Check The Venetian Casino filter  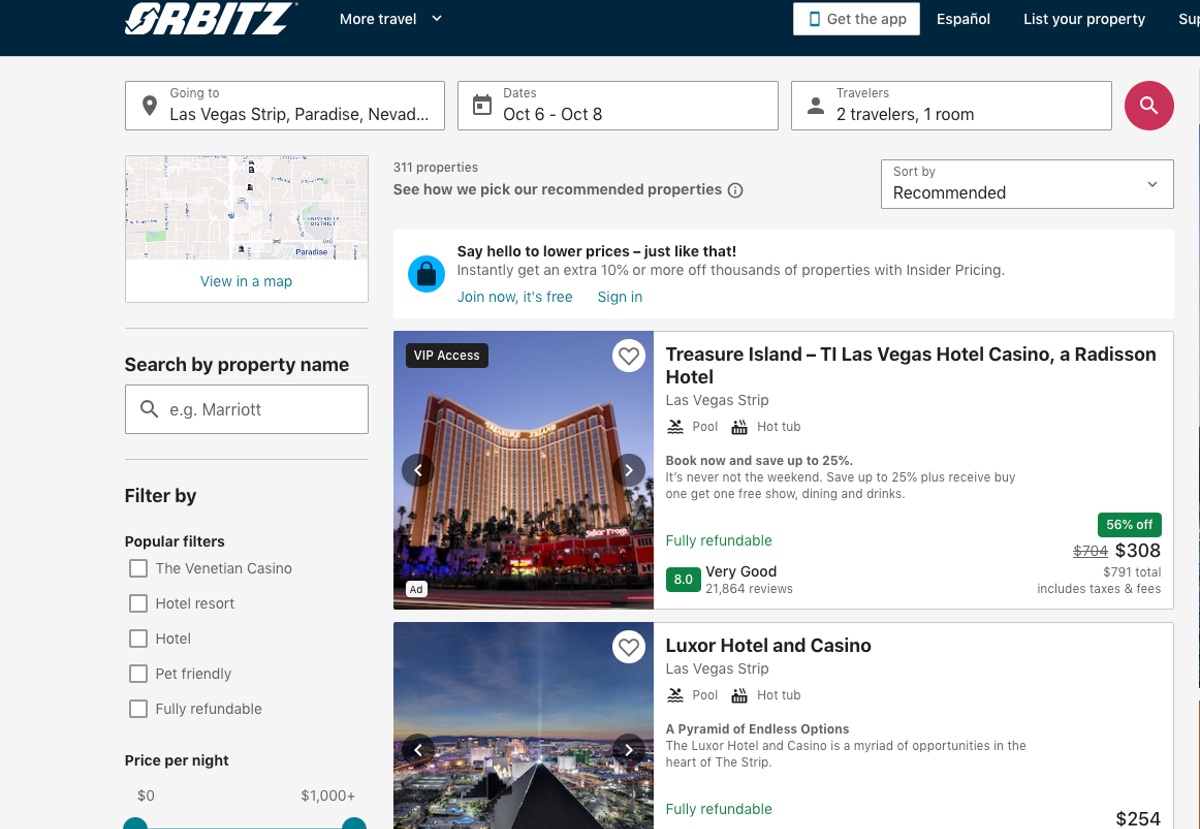(138, 569)
